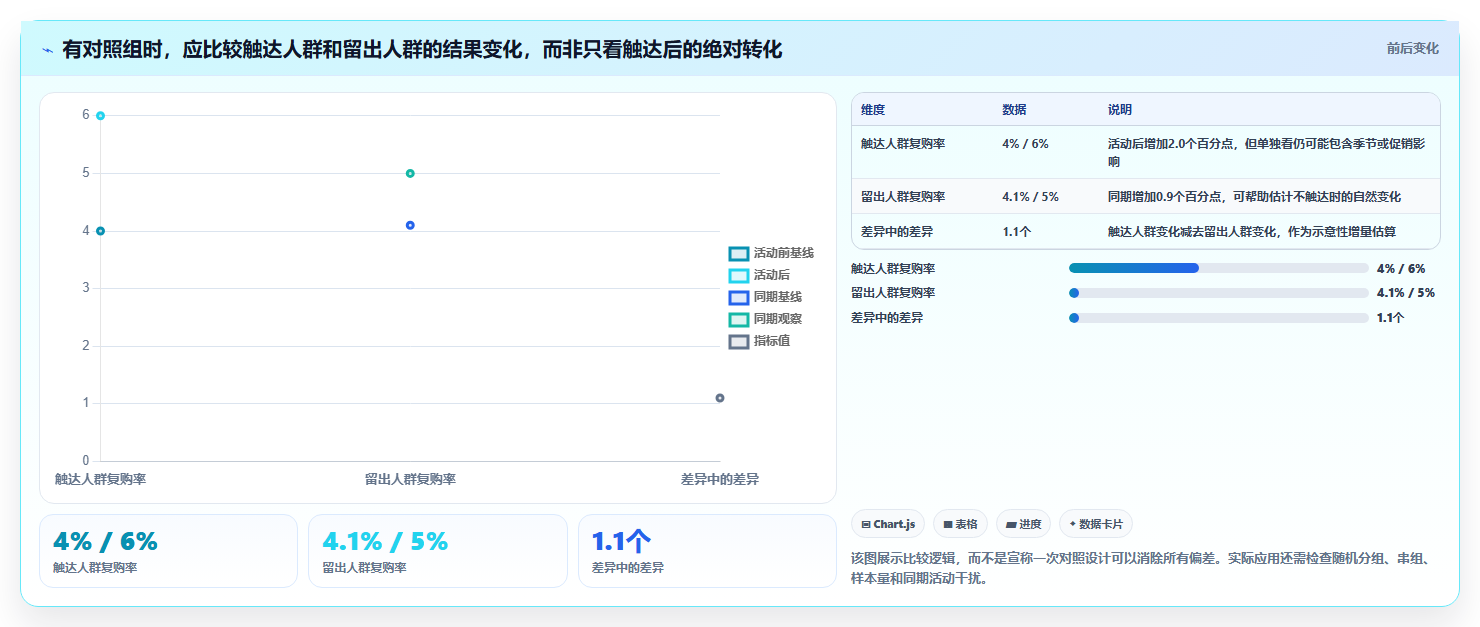Open the 4.1% / 5% data card

[437, 551]
